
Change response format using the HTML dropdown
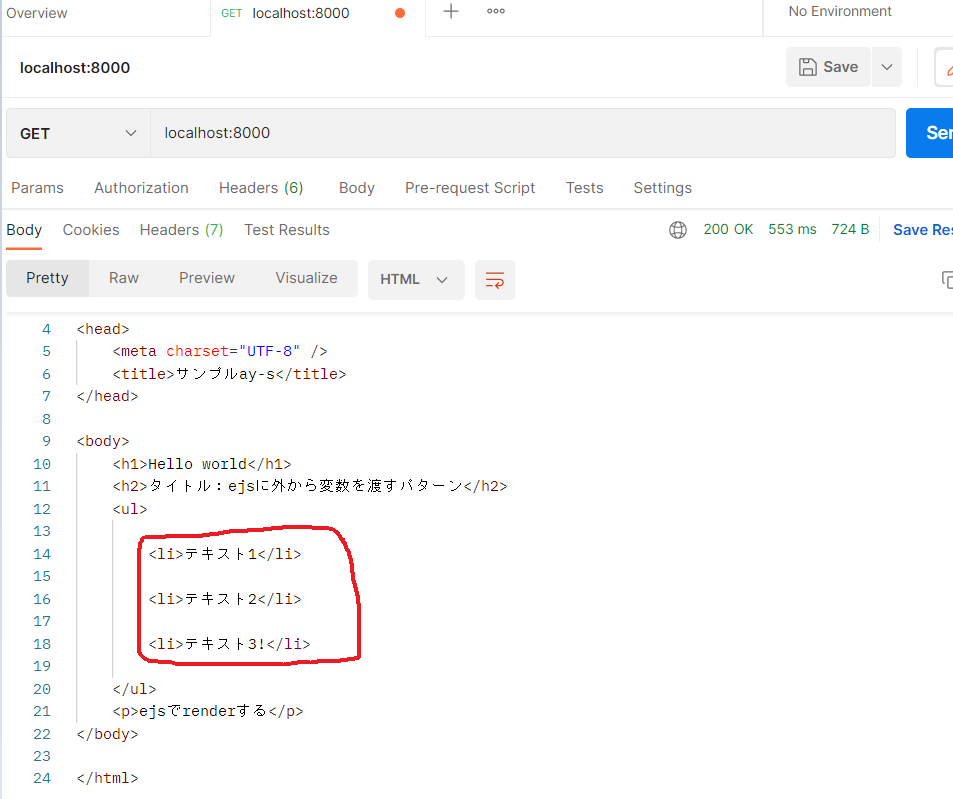point(415,280)
